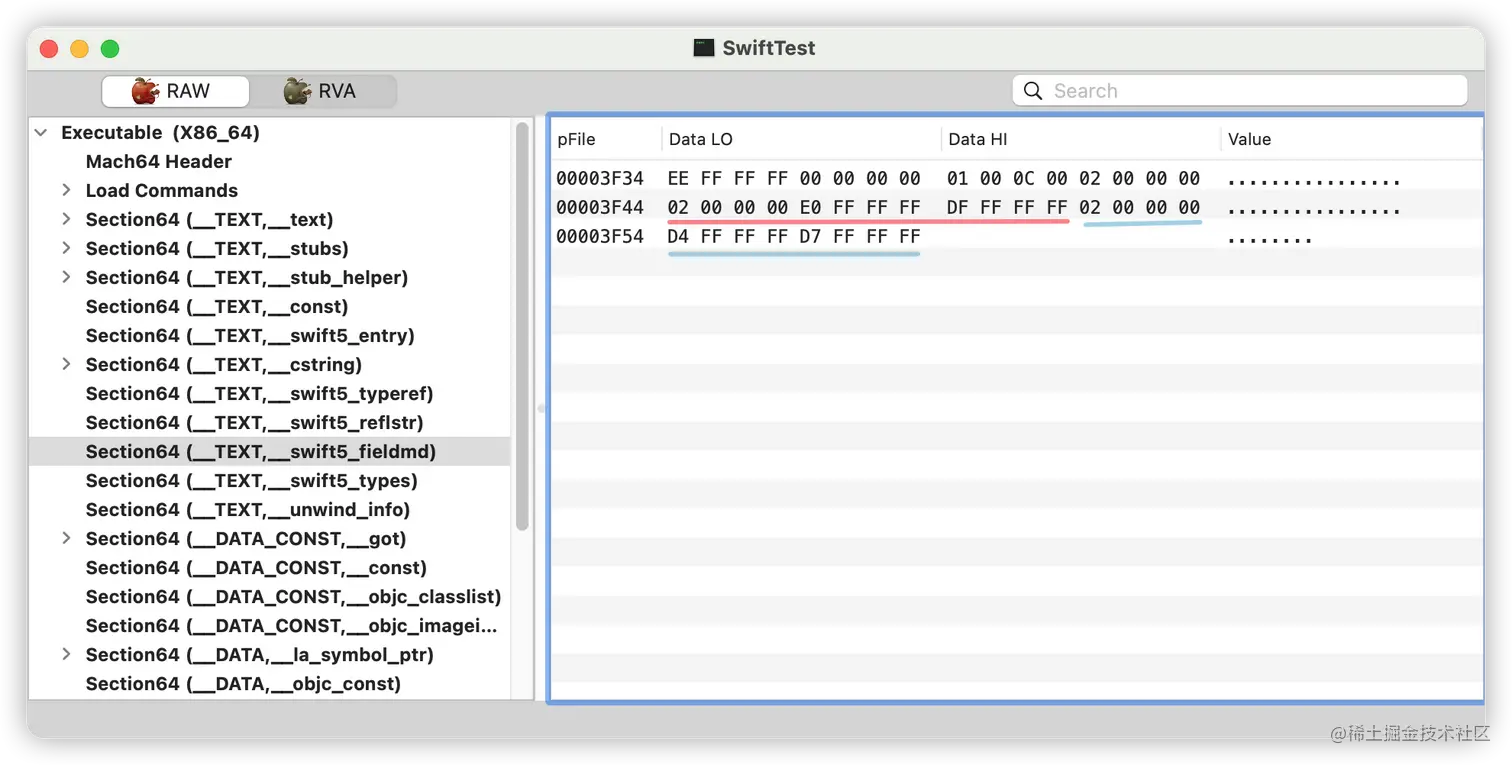Viewport: 1512px width, 765px height.
Task: Click Data LO bytes EE FF FF FF 00 00 00 00
Action: [x=794, y=178]
